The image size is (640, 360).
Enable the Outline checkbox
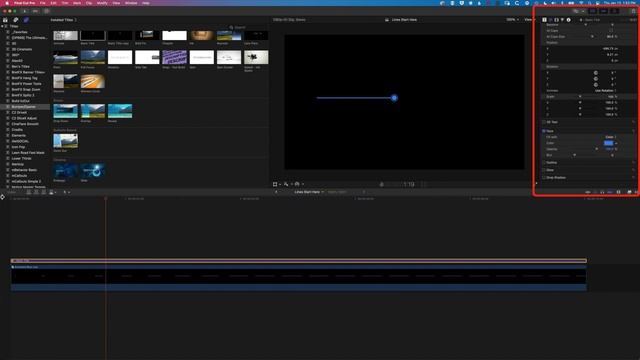544,162
